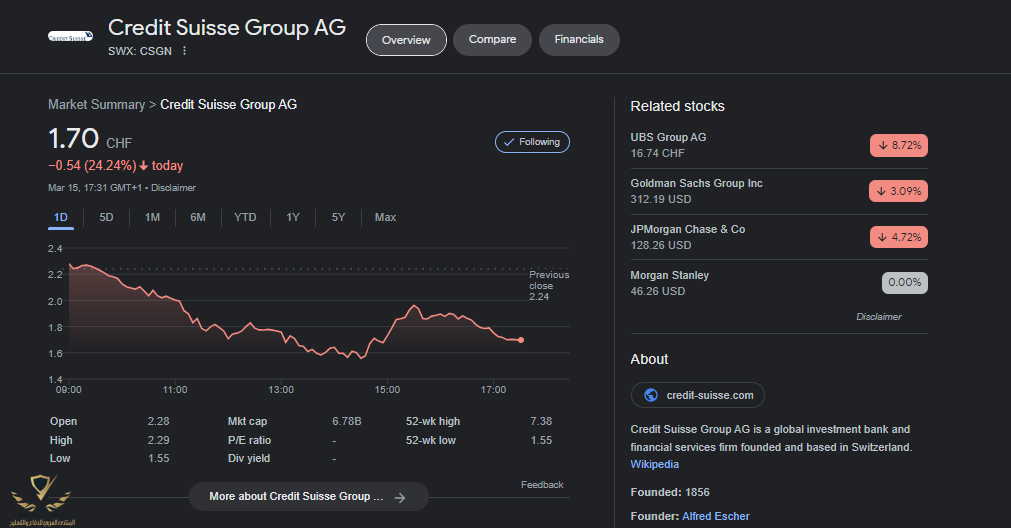Click the UBS 8.72% decline badge

click(899, 146)
